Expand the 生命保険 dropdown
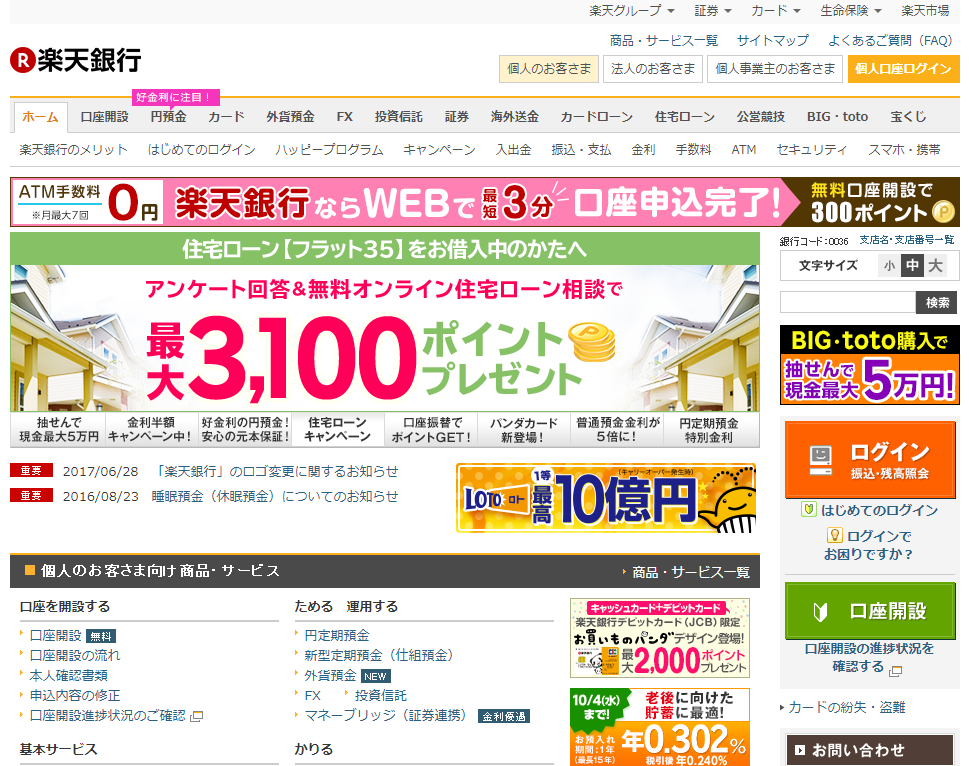 pyautogui.click(x=850, y=11)
